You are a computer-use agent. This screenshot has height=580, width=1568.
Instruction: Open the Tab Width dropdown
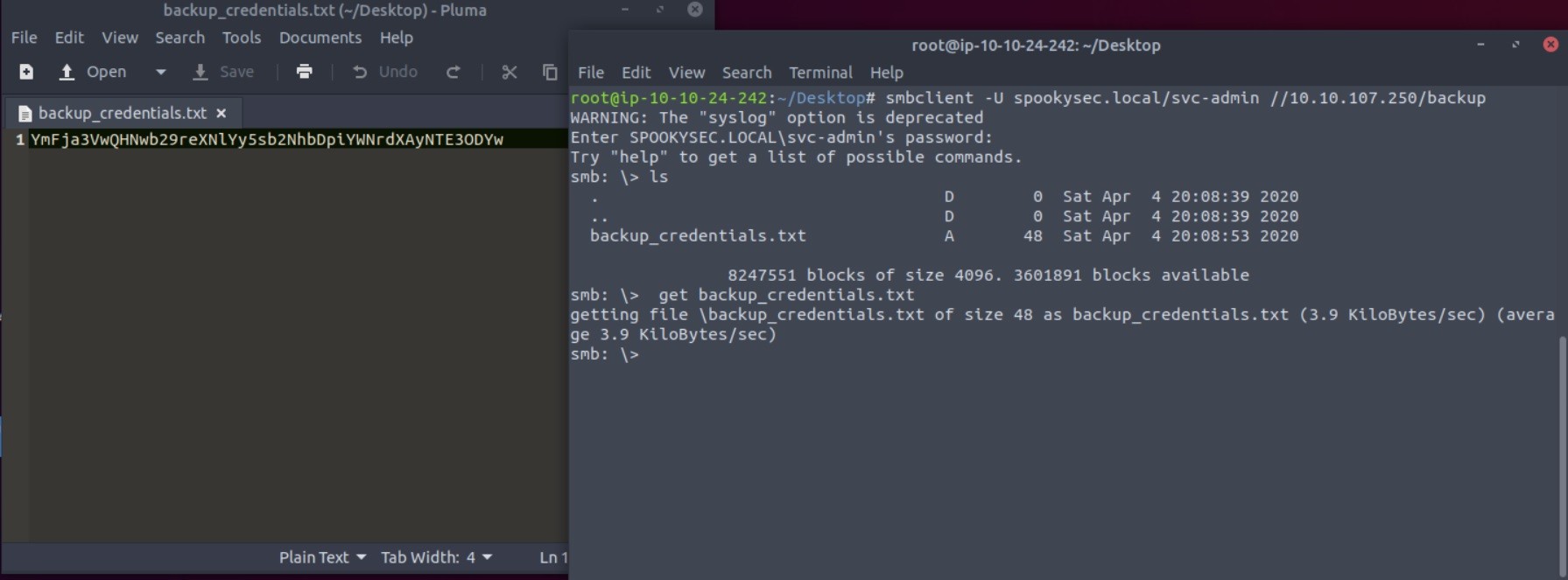click(435, 557)
